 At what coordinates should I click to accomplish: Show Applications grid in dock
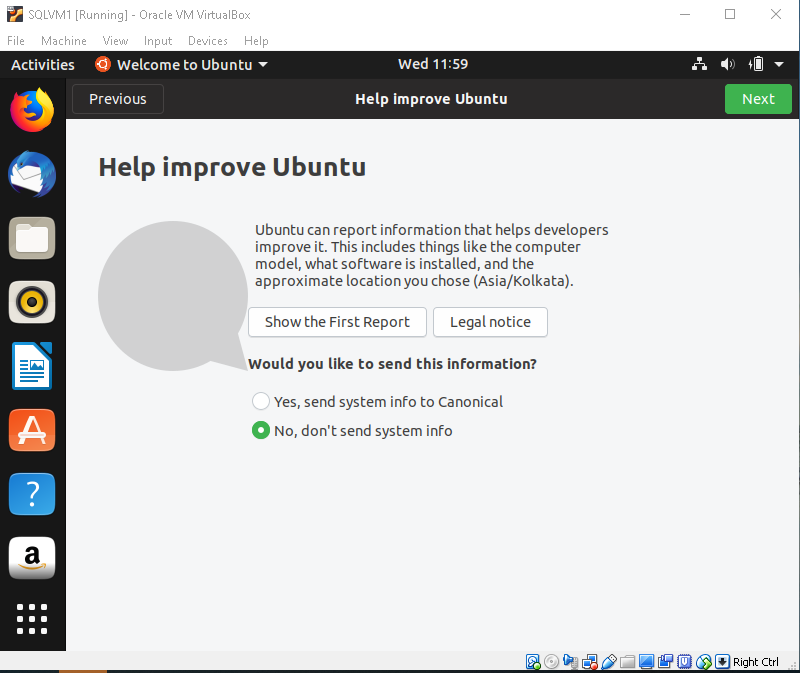32,619
